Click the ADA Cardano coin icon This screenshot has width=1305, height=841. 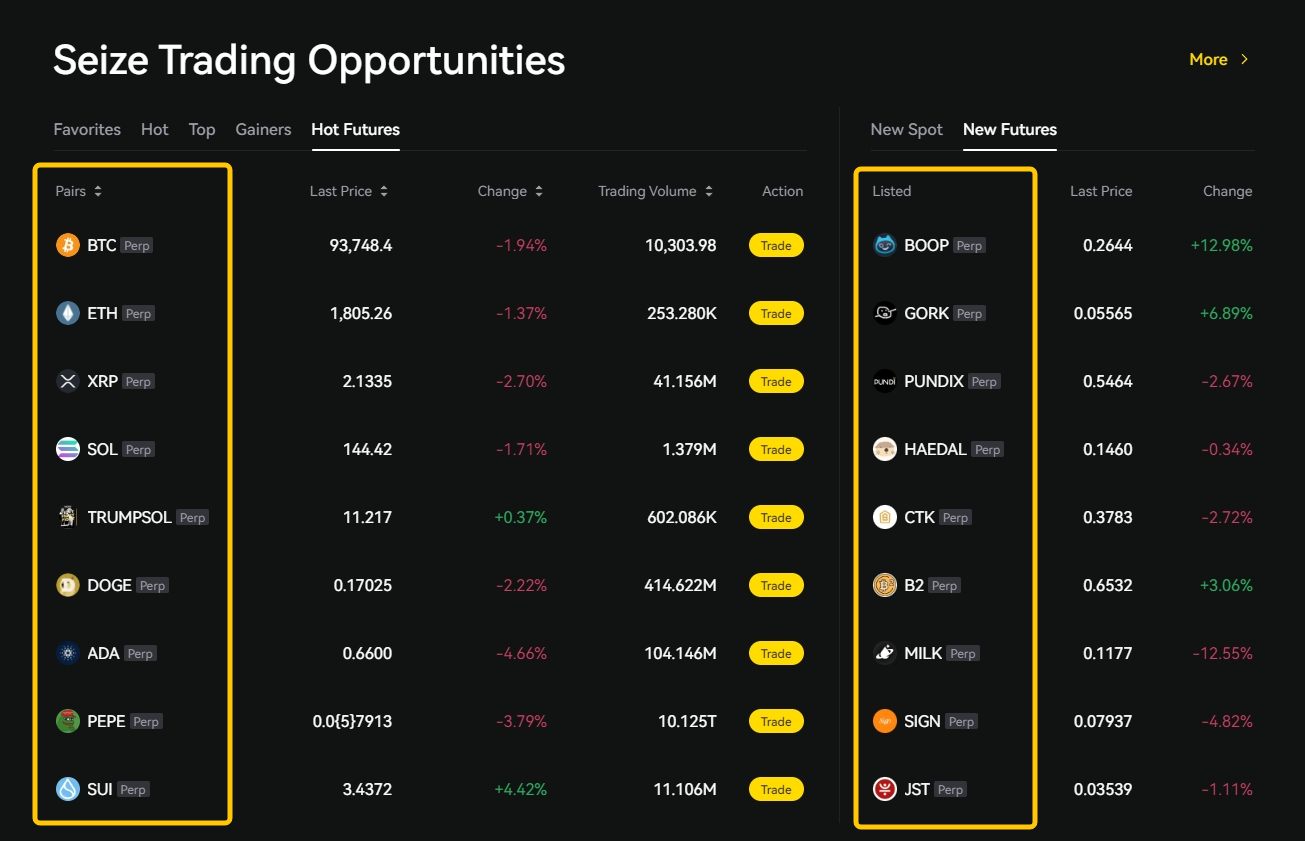pos(68,653)
